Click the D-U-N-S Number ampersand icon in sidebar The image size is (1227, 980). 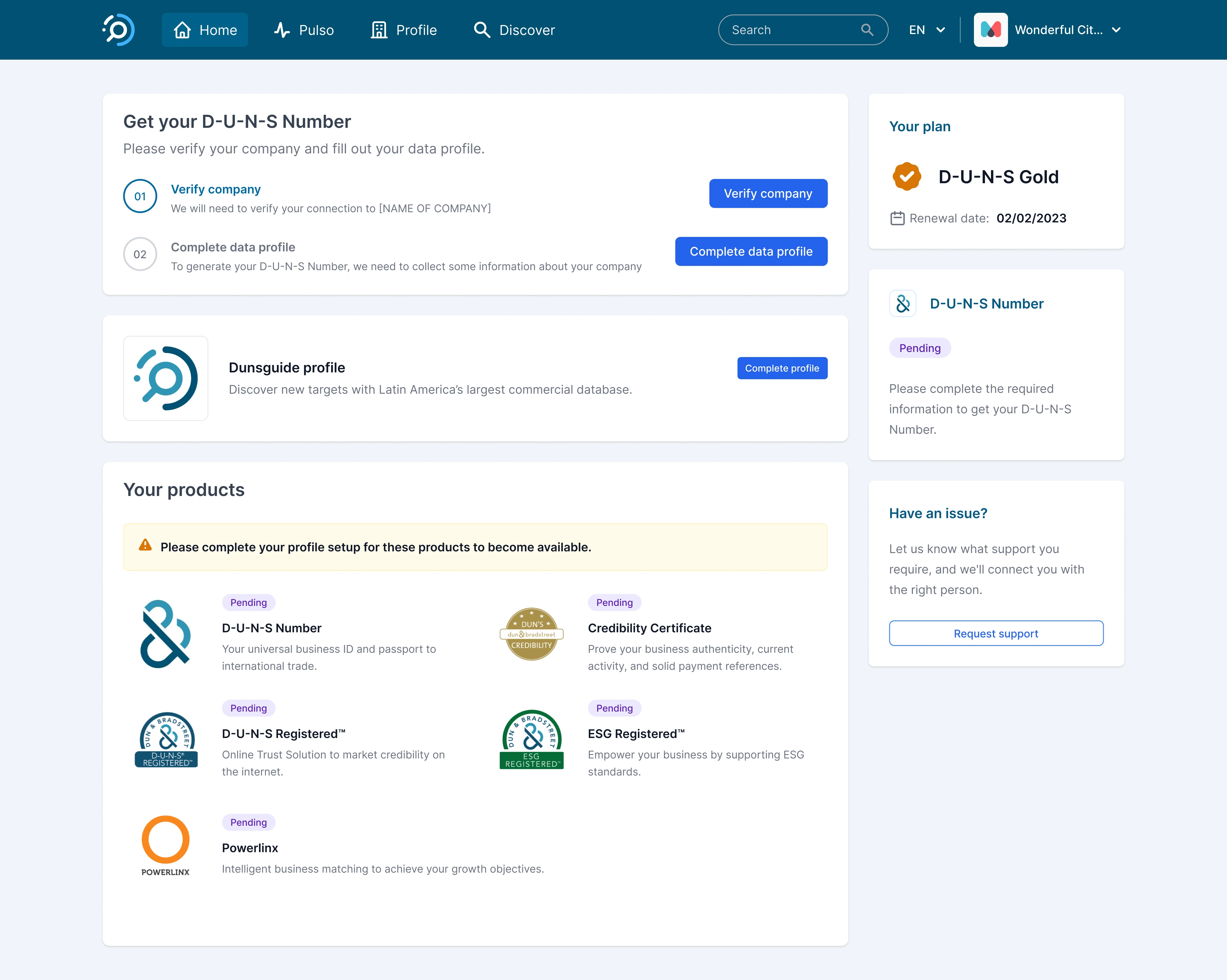[x=903, y=303]
